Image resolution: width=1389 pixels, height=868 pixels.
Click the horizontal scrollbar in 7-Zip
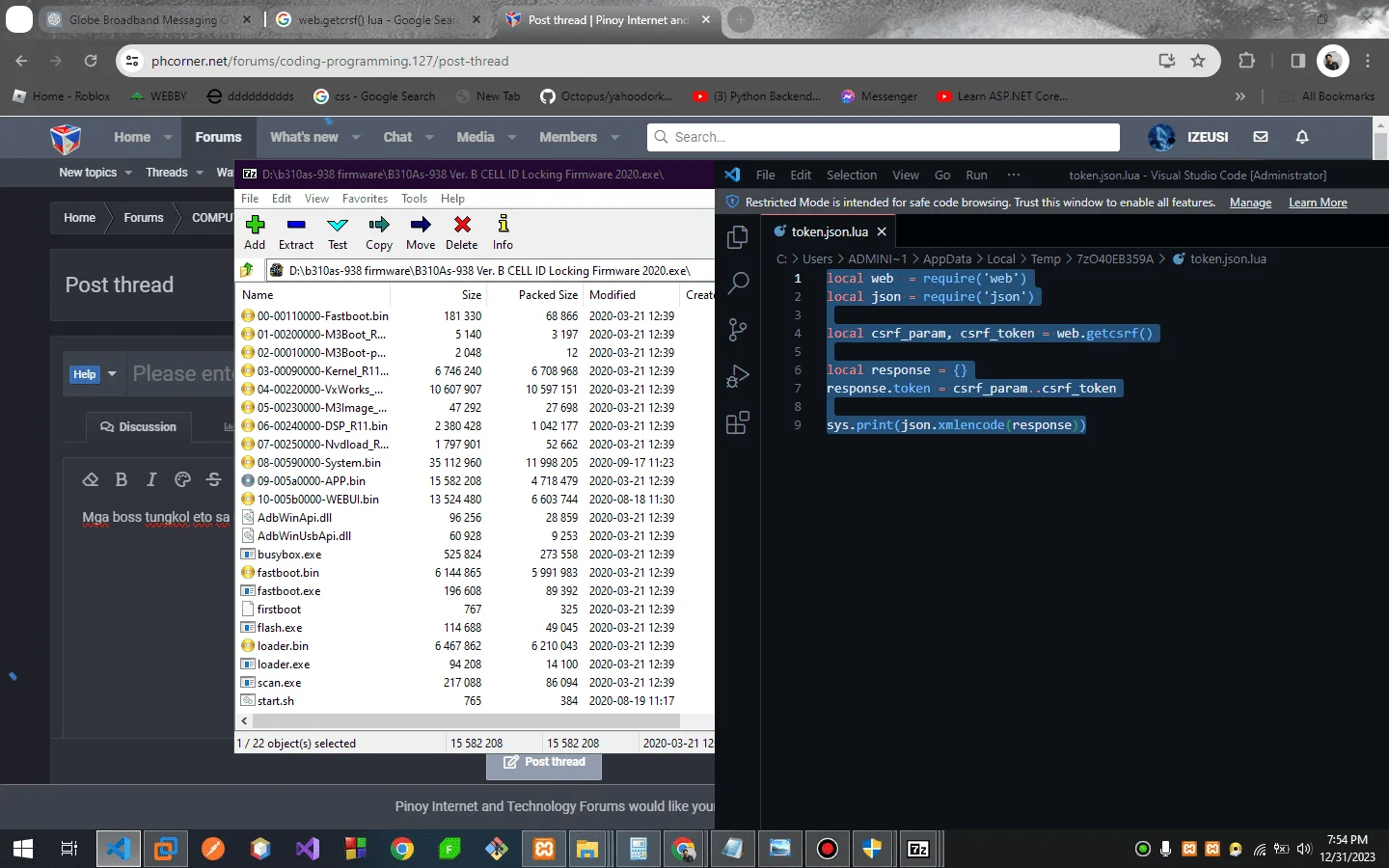(x=466, y=720)
